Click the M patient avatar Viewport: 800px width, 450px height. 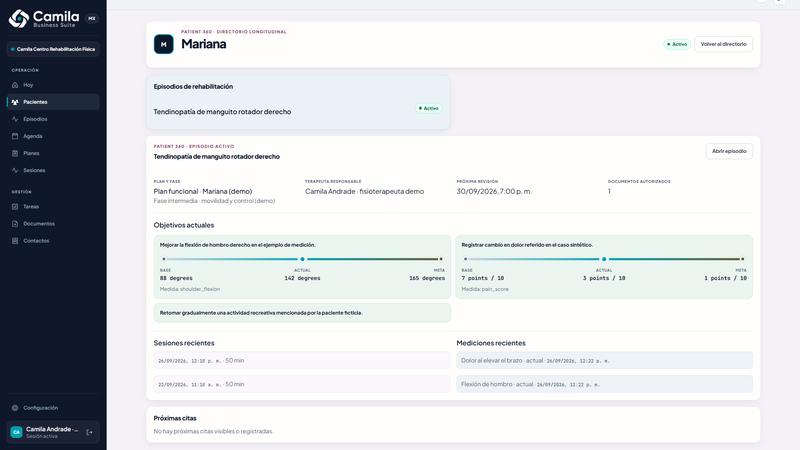tap(164, 44)
